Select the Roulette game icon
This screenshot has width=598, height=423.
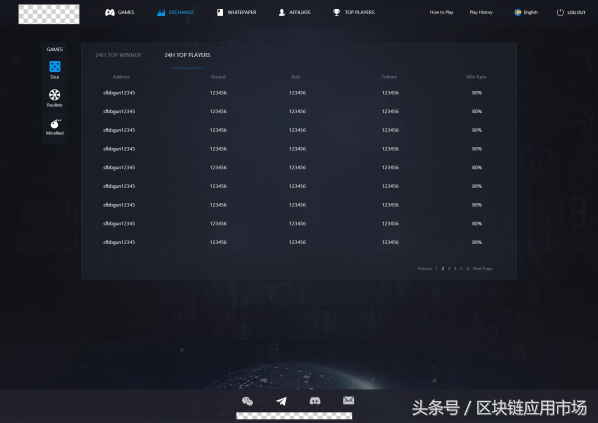(55, 95)
